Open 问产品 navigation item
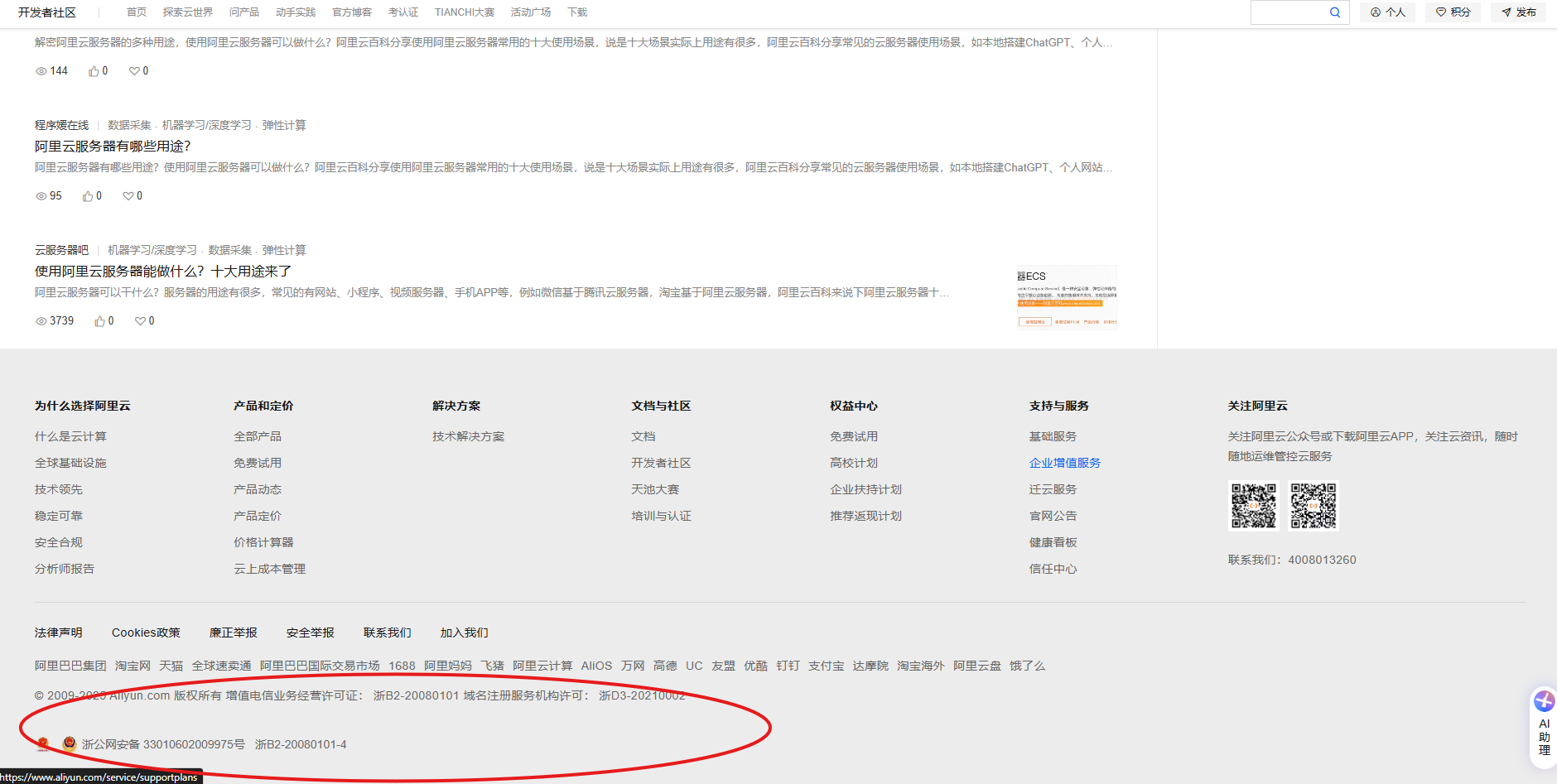Image resolution: width=1557 pixels, height=784 pixels. click(x=244, y=12)
